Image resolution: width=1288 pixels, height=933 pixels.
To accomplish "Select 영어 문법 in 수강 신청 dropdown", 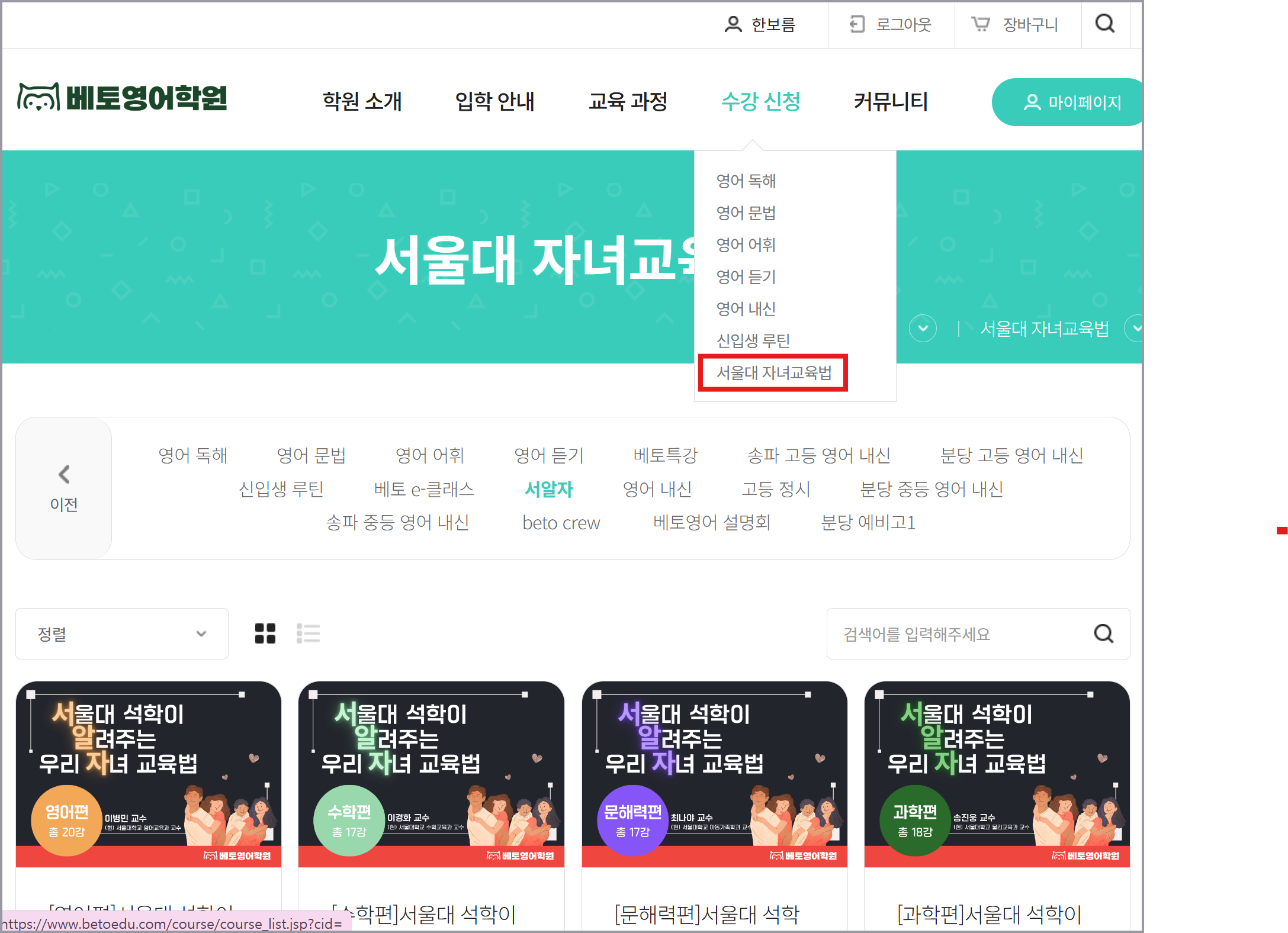I will (x=746, y=213).
